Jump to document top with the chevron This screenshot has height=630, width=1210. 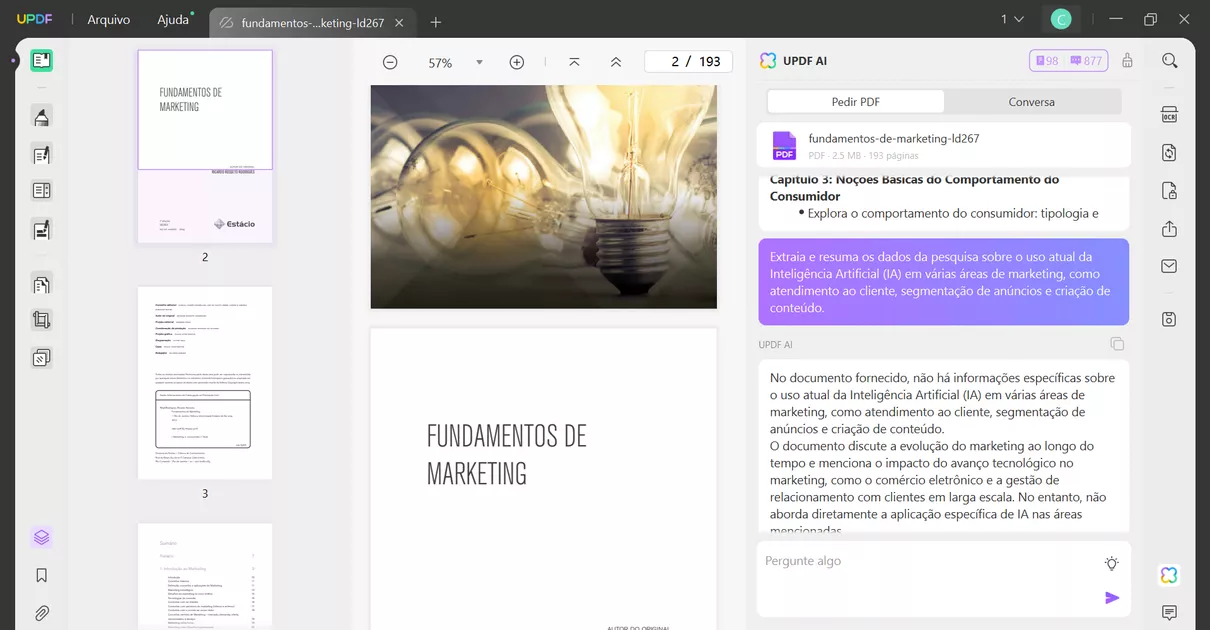(x=573, y=61)
